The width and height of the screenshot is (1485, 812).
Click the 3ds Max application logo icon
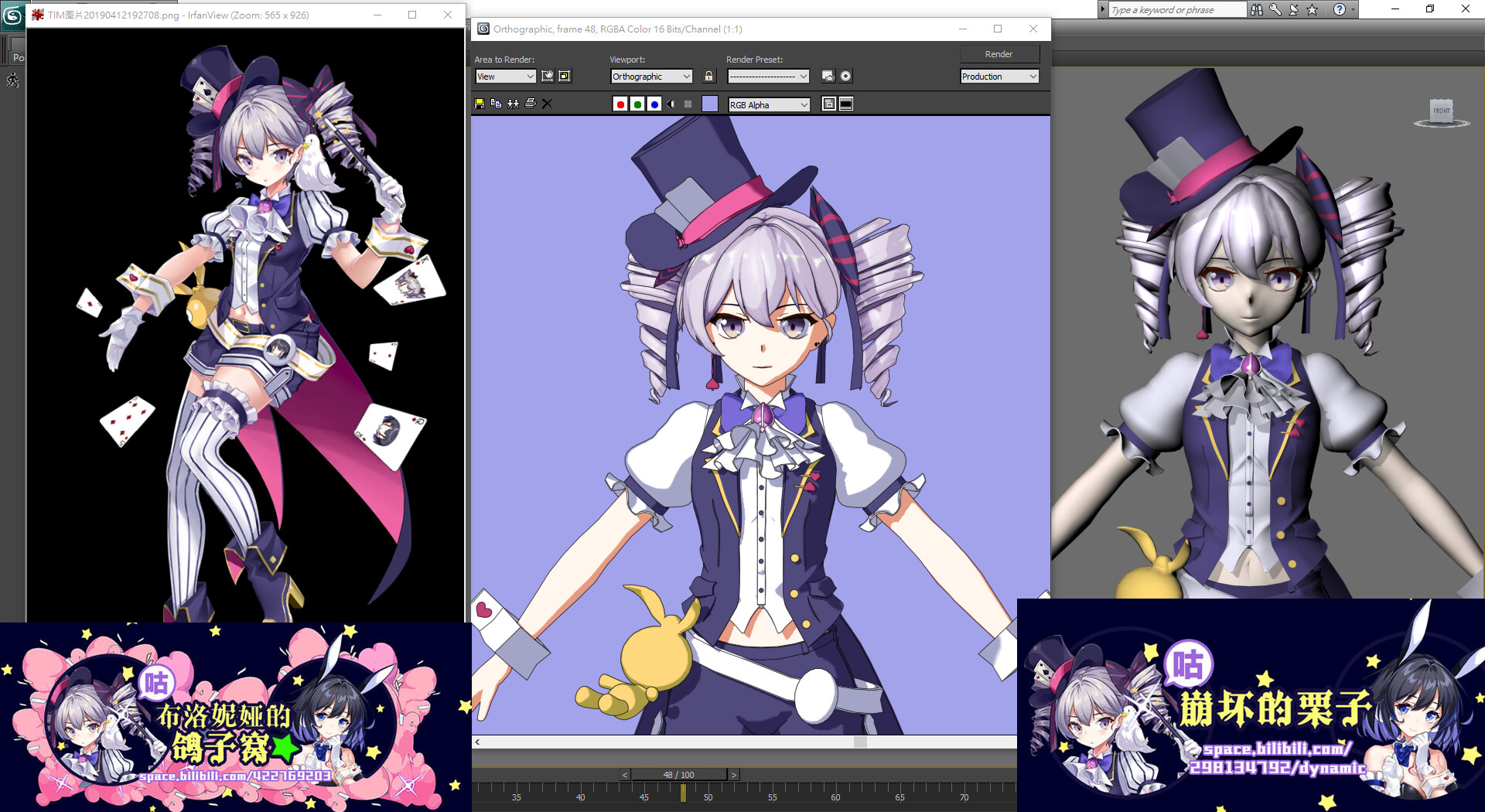point(12,15)
